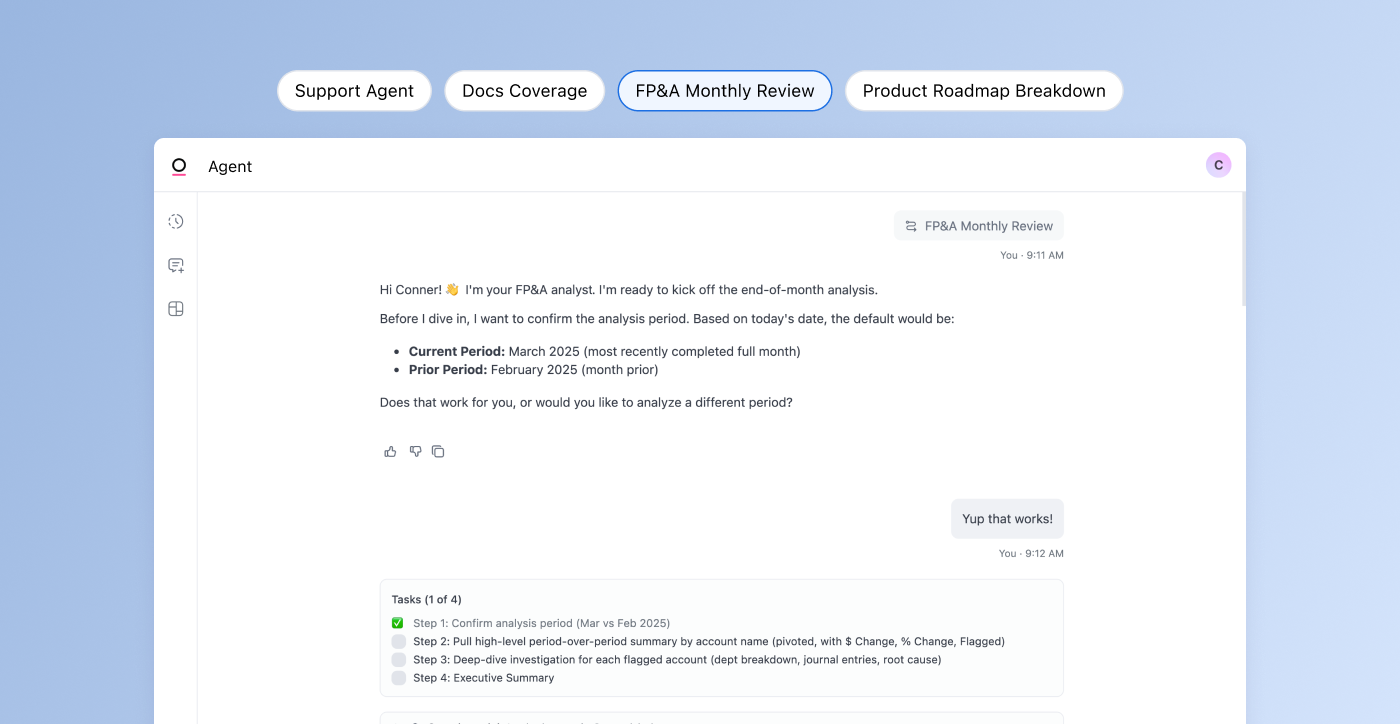Select the FP&A Monthly Review tab
Viewport: 1400px width, 724px height.
(x=725, y=91)
